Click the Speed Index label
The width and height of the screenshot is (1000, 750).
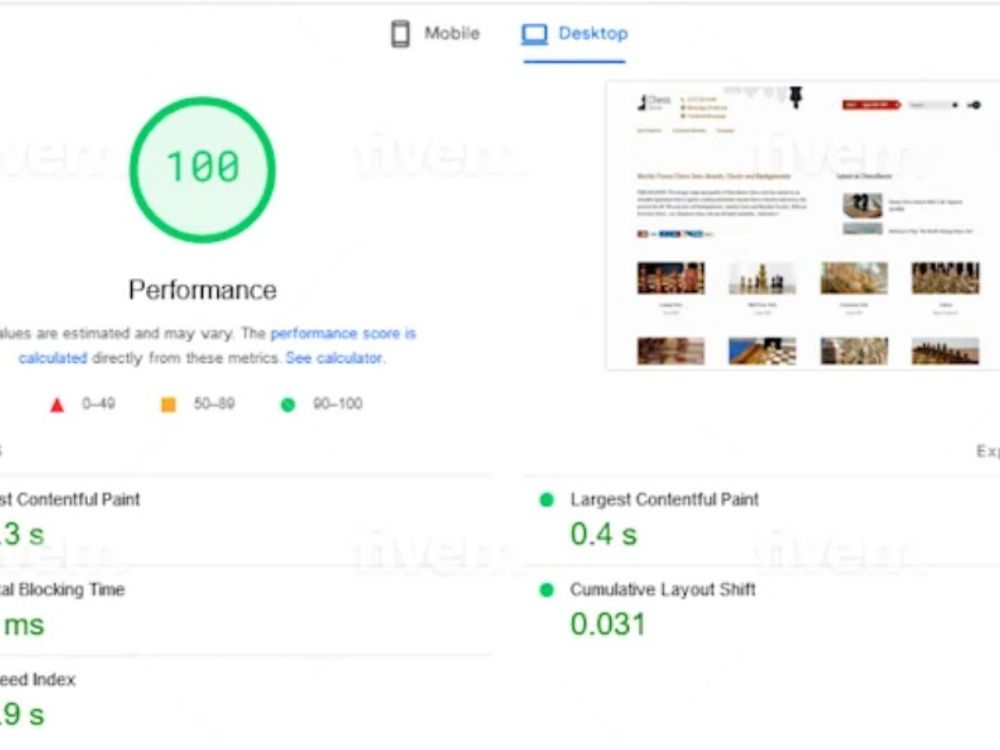tap(38, 680)
